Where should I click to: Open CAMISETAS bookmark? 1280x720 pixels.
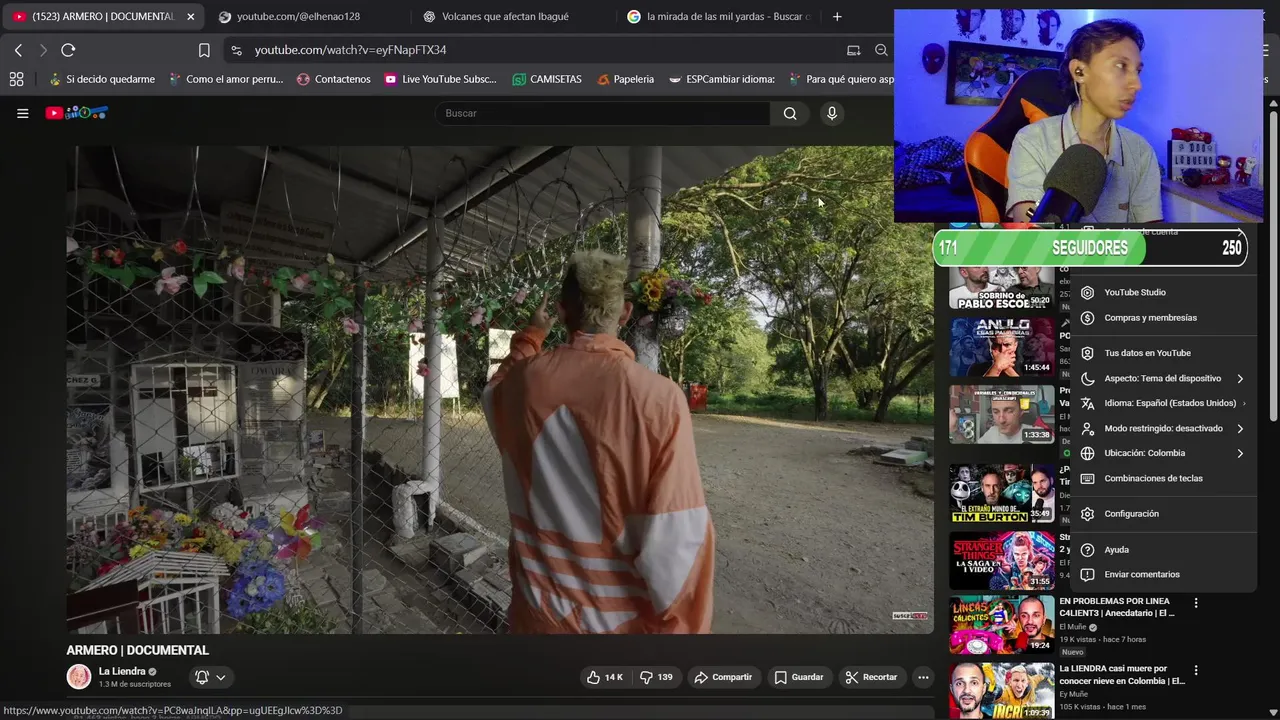547,79
